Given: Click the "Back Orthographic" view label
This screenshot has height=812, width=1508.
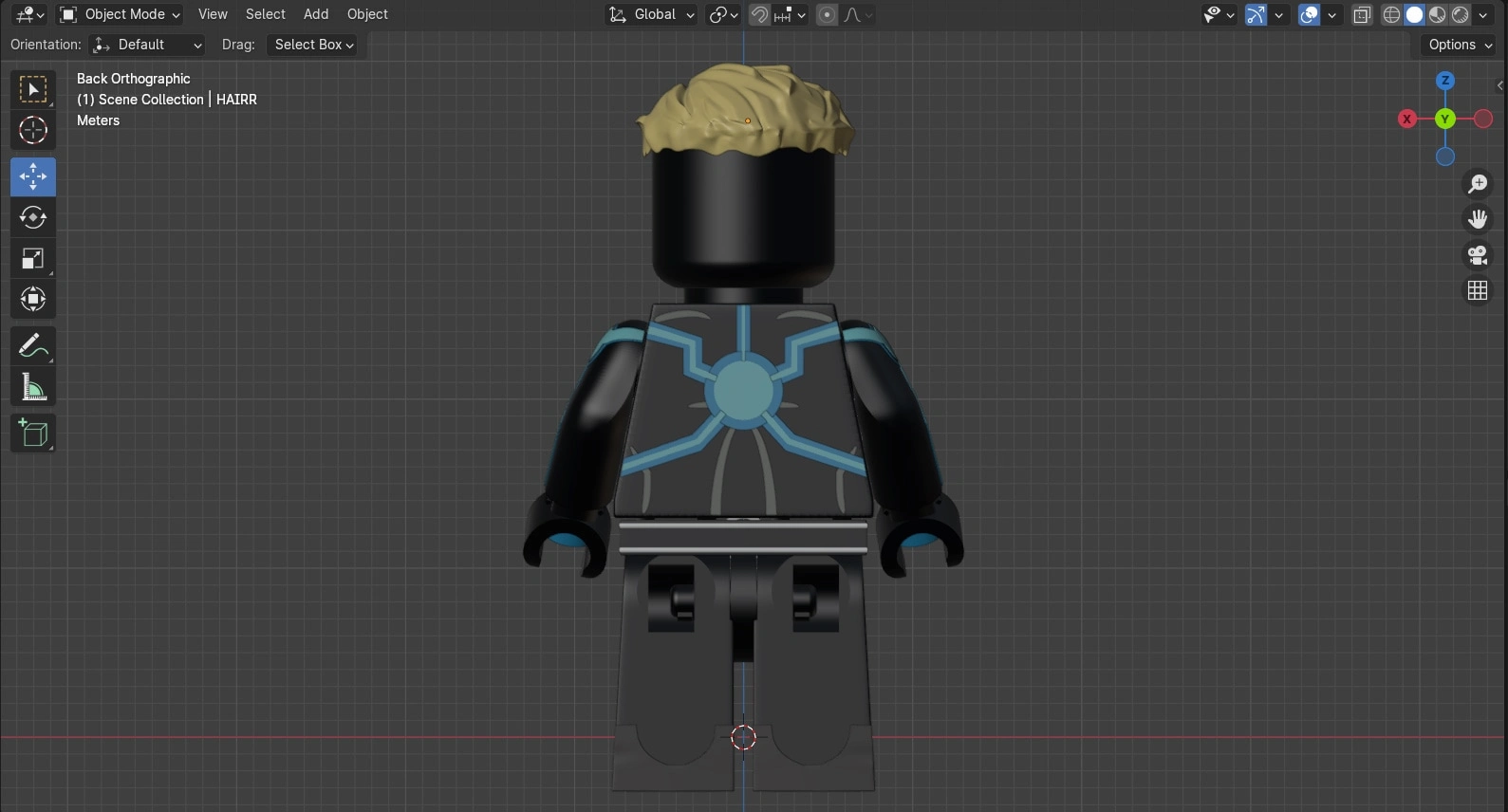Looking at the screenshot, I should (x=134, y=79).
